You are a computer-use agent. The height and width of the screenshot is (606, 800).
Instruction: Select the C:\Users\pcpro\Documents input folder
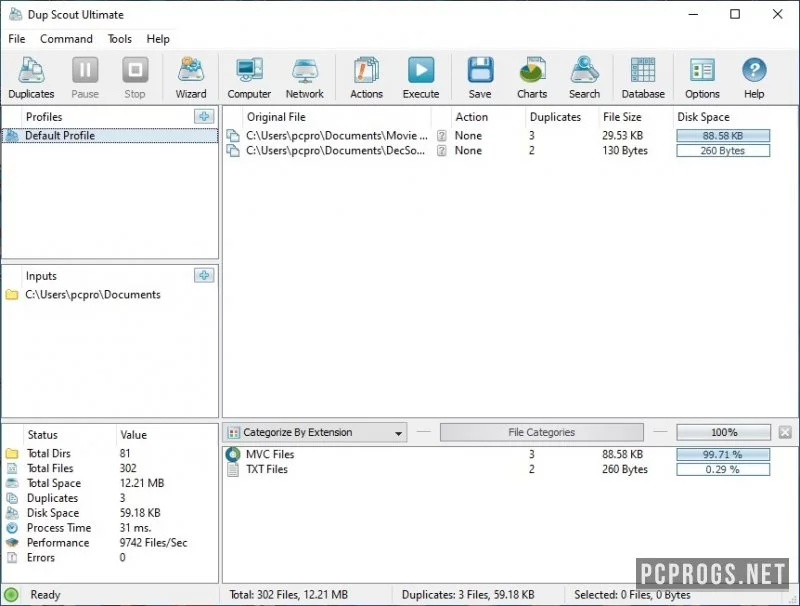pyautogui.click(x=110, y=295)
